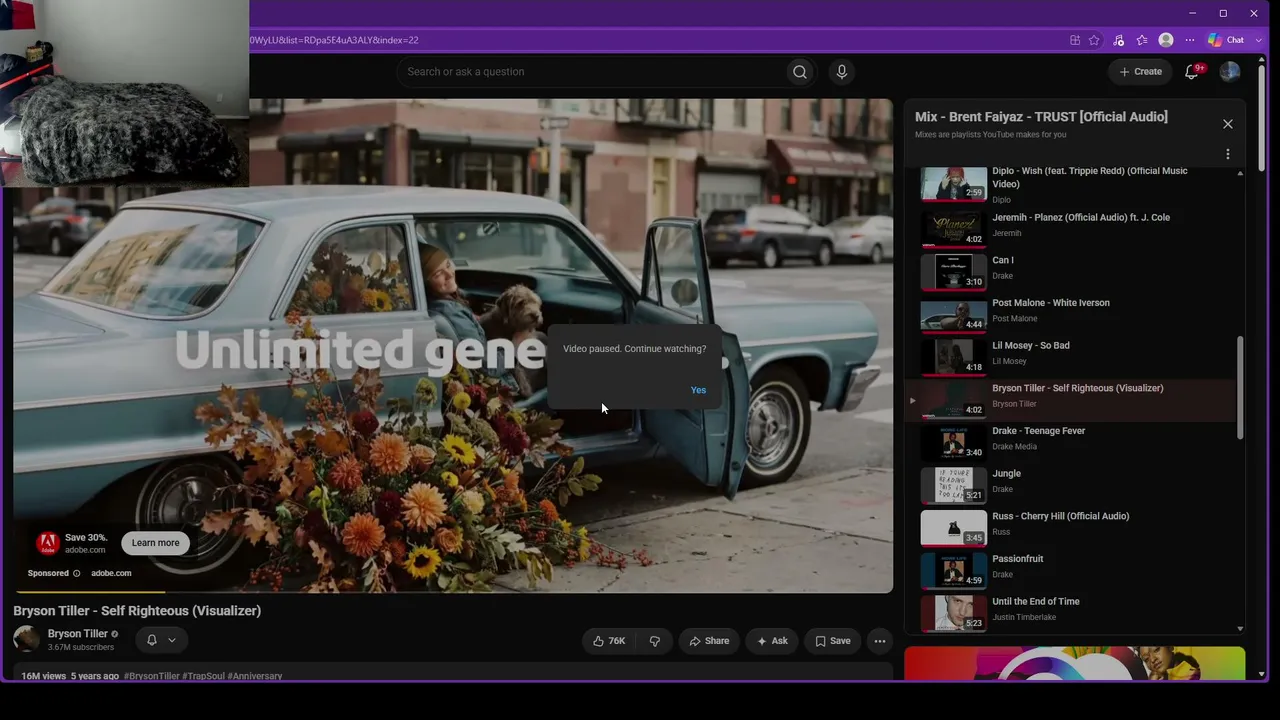Dislike the Bryson Tiller video
This screenshot has width=1280, height=720.
pyautogui.click(x=655, y=641)
